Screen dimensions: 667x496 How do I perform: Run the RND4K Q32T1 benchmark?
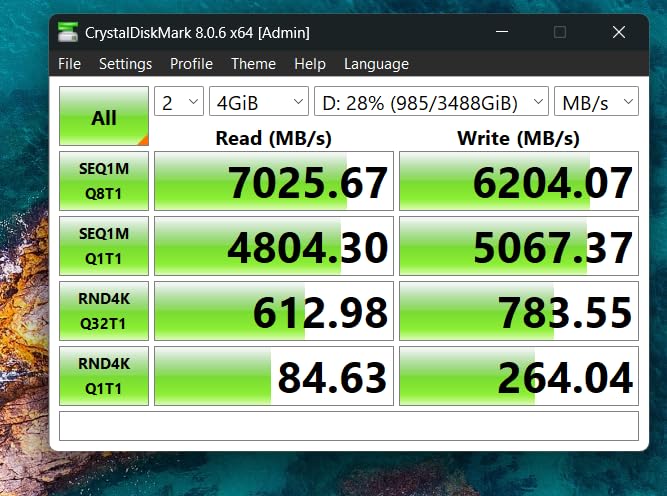(x=104, y=310)
